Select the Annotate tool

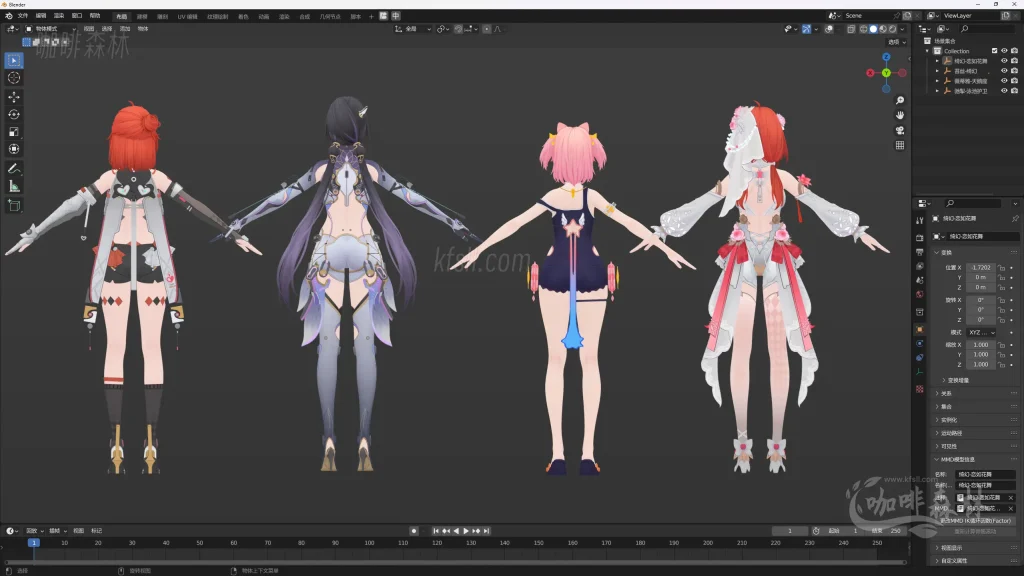point(14,168)
